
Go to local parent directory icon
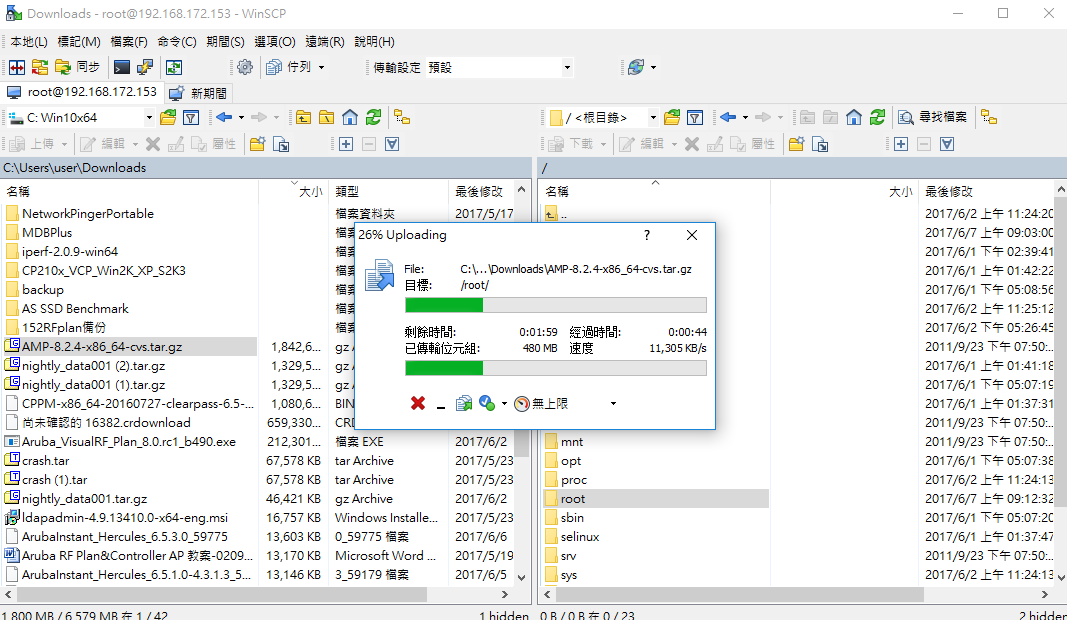[x=303, y=118]
